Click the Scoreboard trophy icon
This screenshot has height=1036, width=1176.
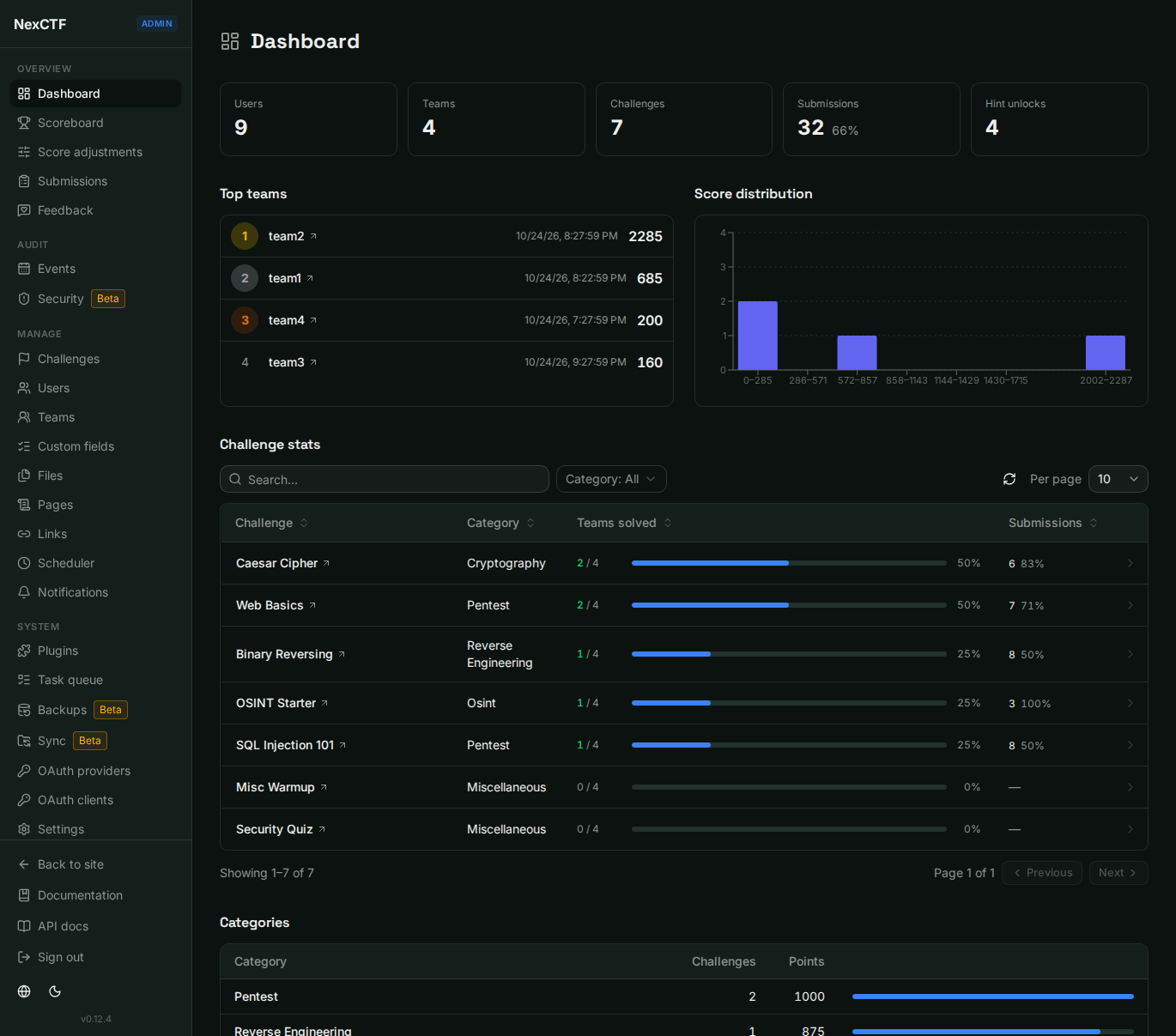[x=24, y=123]
